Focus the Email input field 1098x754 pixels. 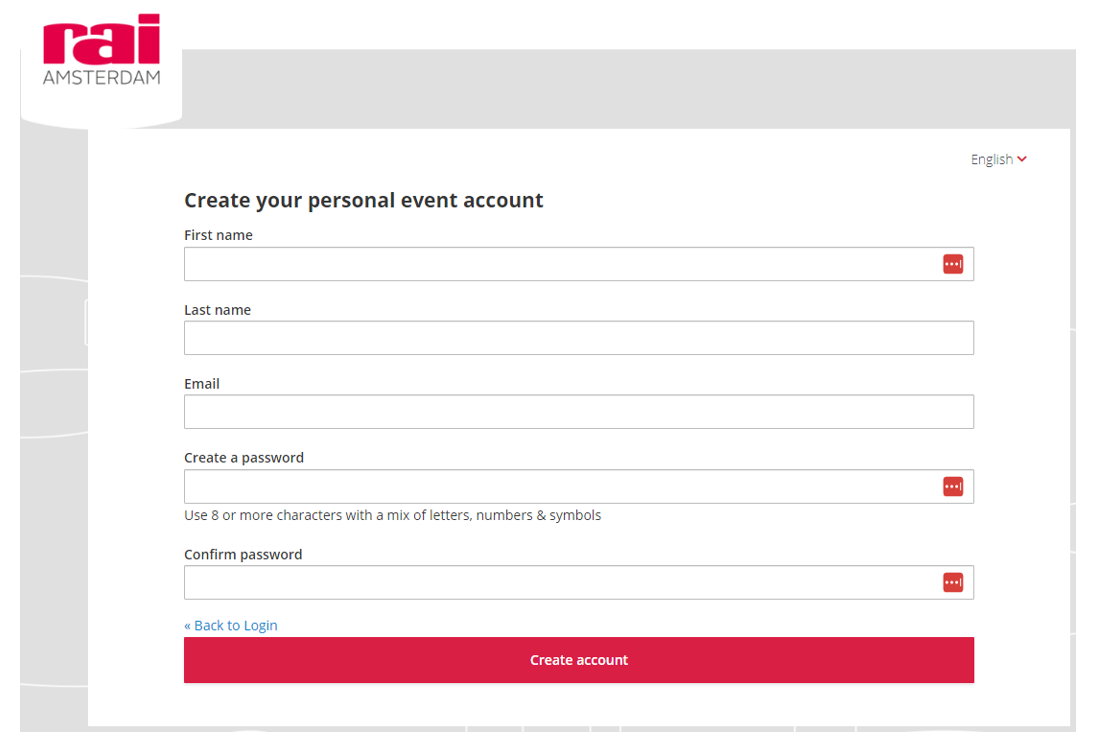(x=578, y=412)
